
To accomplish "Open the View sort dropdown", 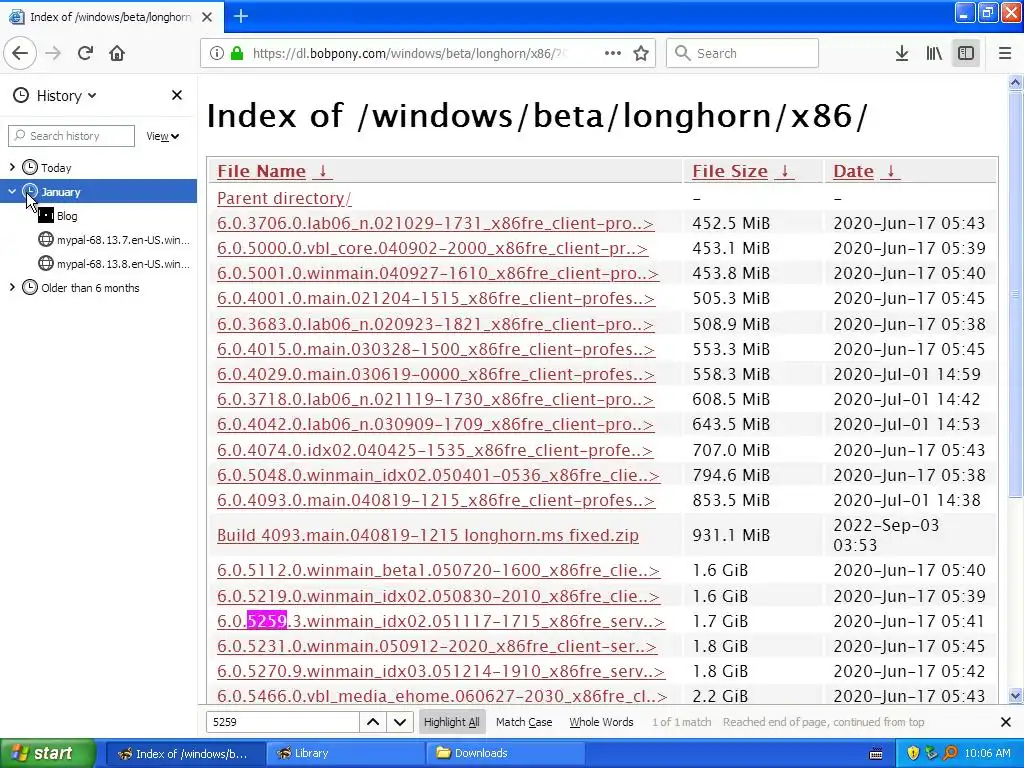I will (163, 136).
